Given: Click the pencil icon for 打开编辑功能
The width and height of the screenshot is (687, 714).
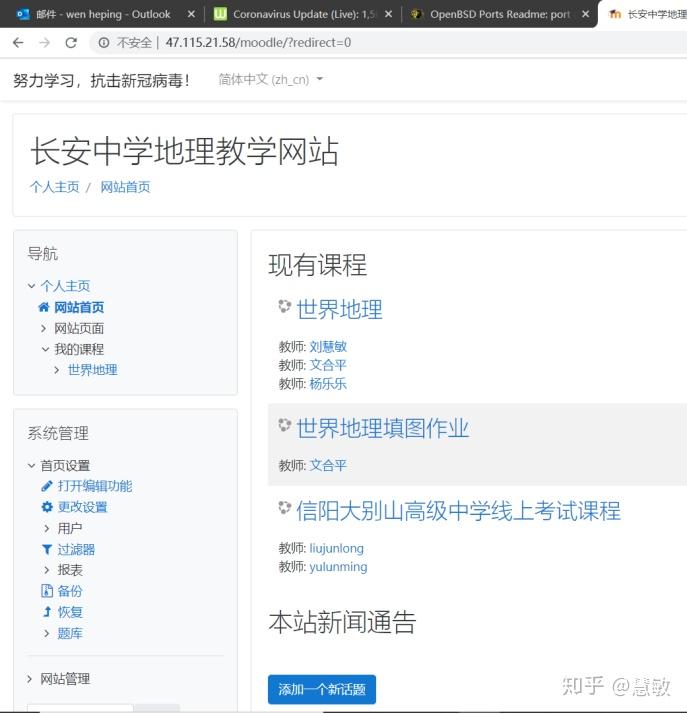Looking at the screenshot, I should click(47, 486).
